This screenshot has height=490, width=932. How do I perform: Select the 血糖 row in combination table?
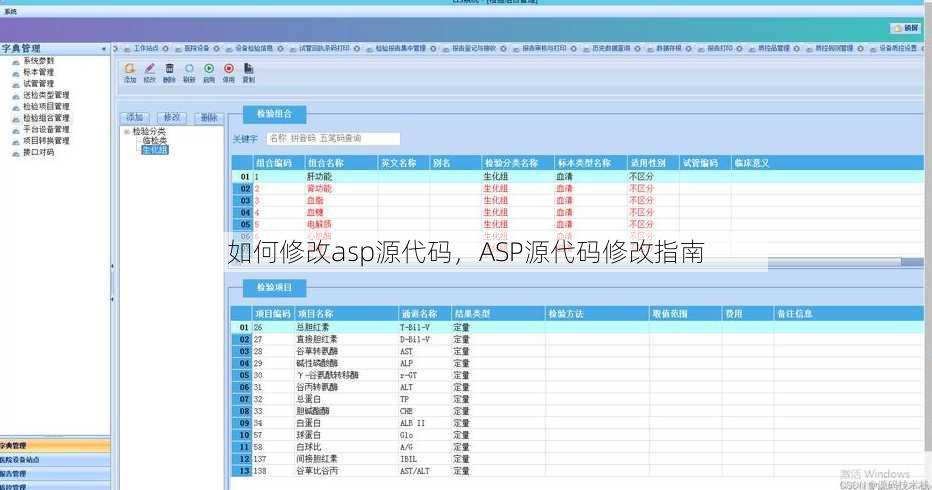pyautogui.click(x=577, y=212)
